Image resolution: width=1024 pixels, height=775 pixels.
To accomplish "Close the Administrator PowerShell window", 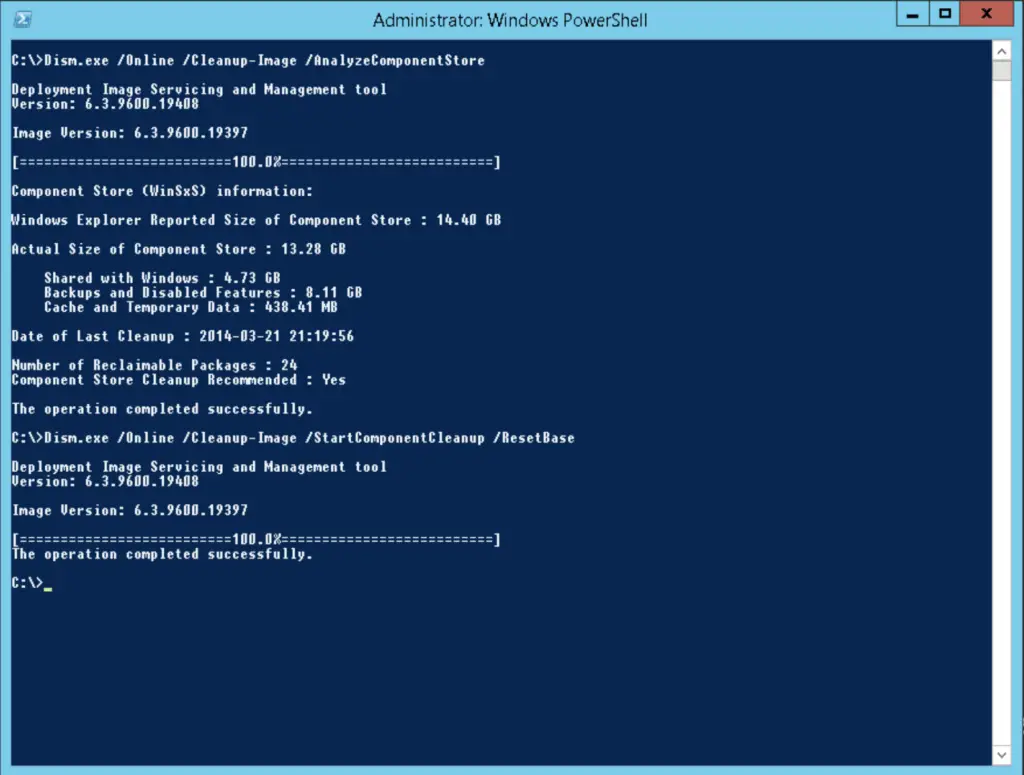I will tap(987, 14).
